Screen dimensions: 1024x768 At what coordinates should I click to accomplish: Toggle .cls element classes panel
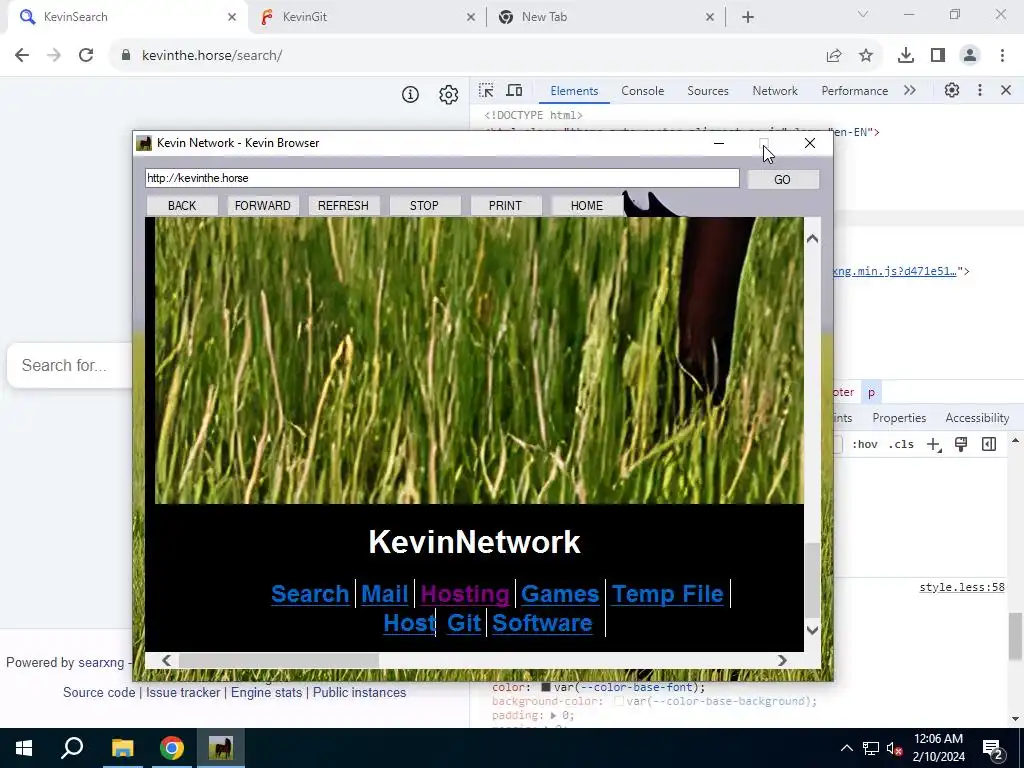click(x=901, y=445)
